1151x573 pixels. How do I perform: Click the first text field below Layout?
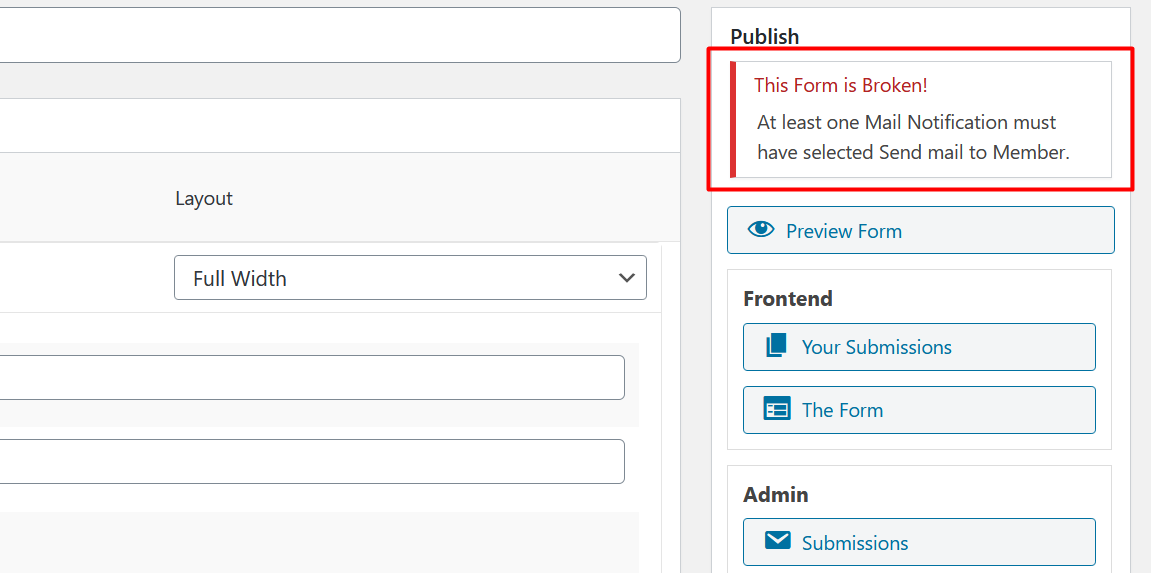[310, 377]
